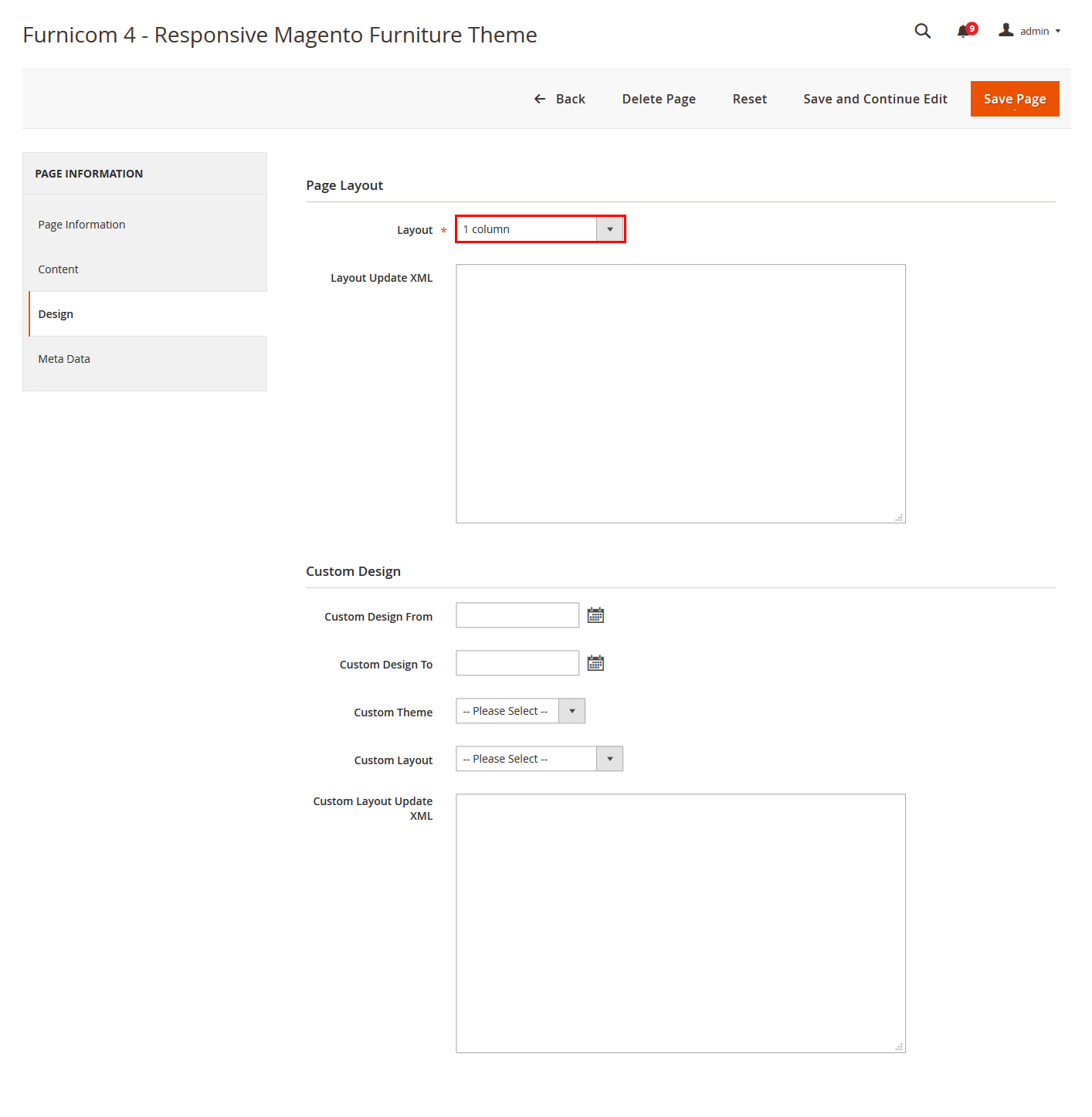The width and height of the screenshot is (1092, 1117).
Task: Open the Layout 1 column dropdown
Action: click(540, 229)
